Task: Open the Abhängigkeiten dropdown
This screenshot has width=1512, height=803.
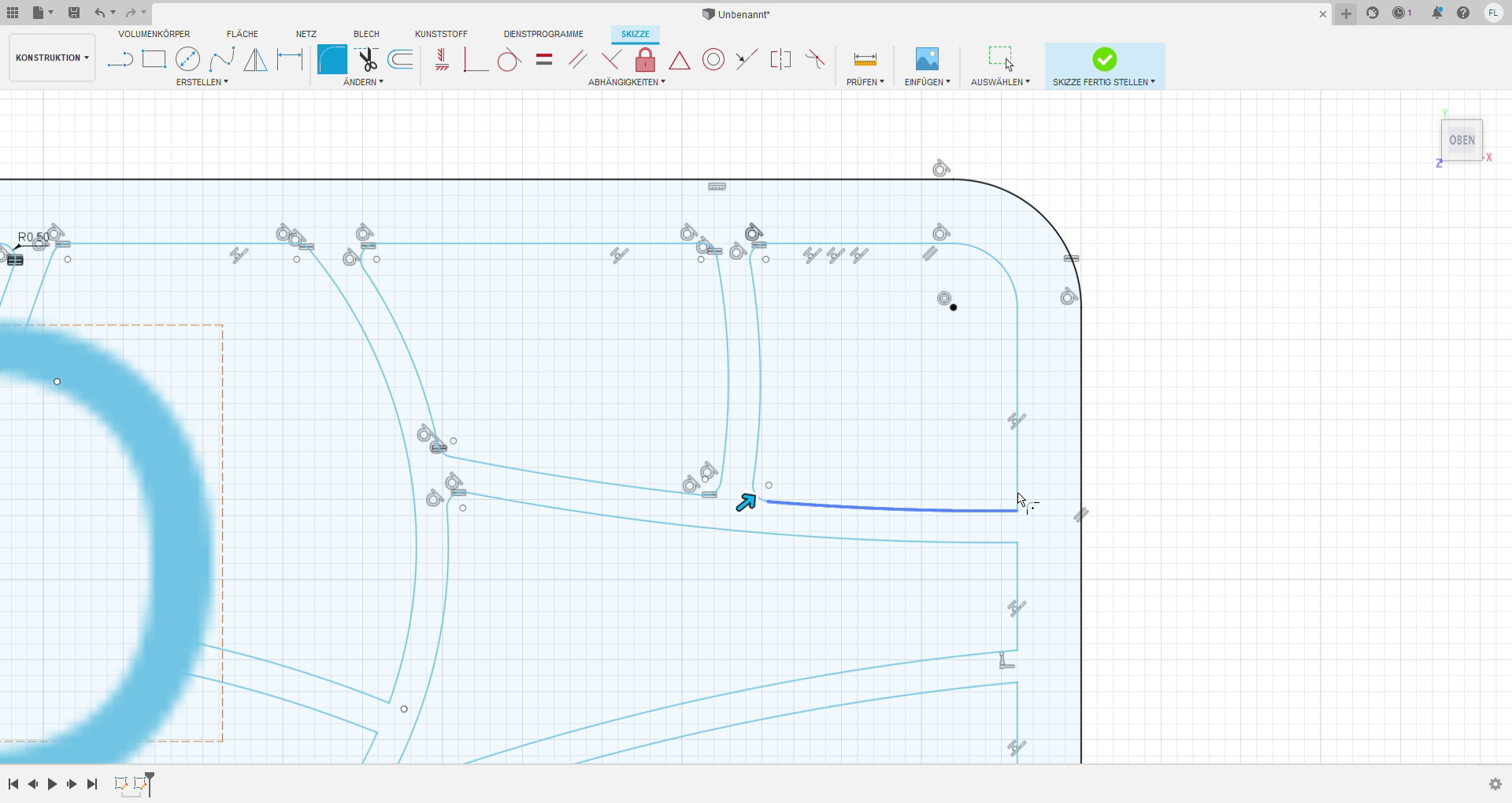Action: [x=626, y=82]
